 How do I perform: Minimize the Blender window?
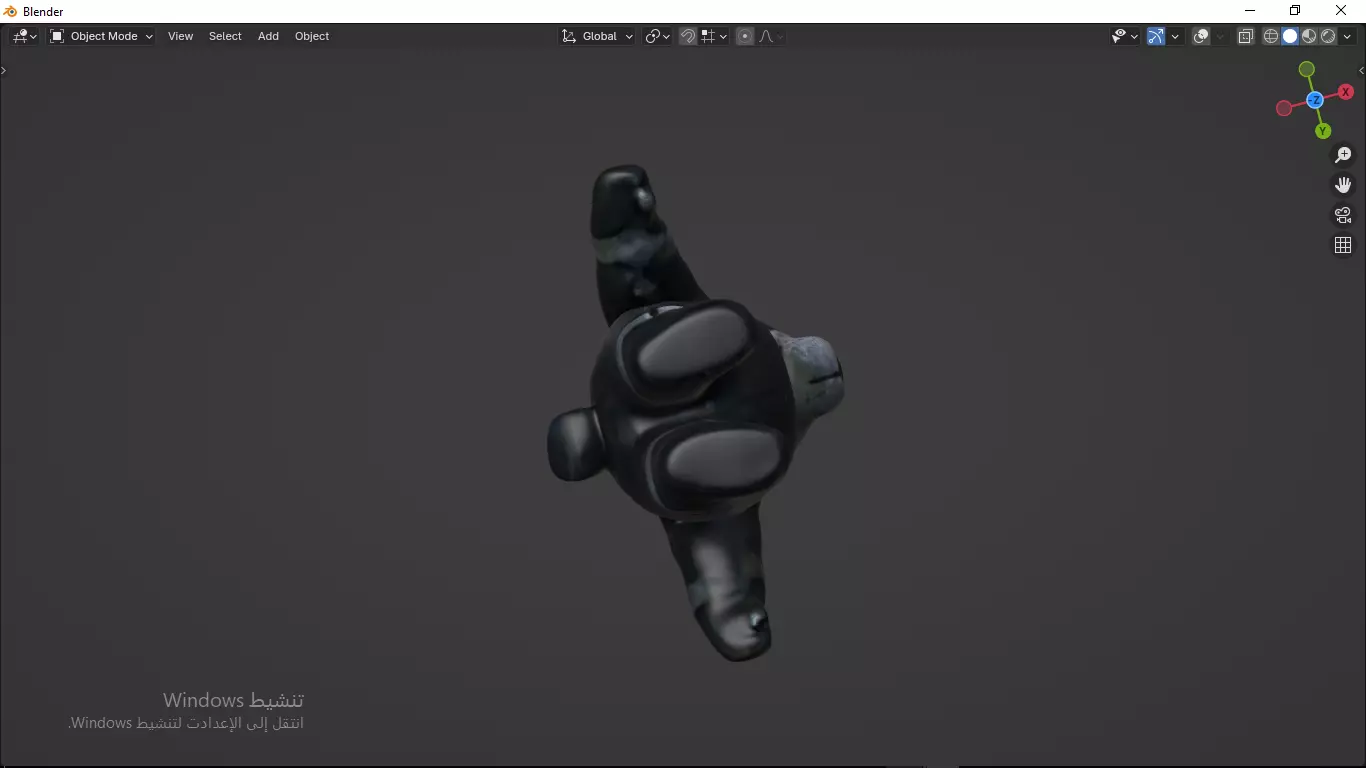click(1249, 11)
